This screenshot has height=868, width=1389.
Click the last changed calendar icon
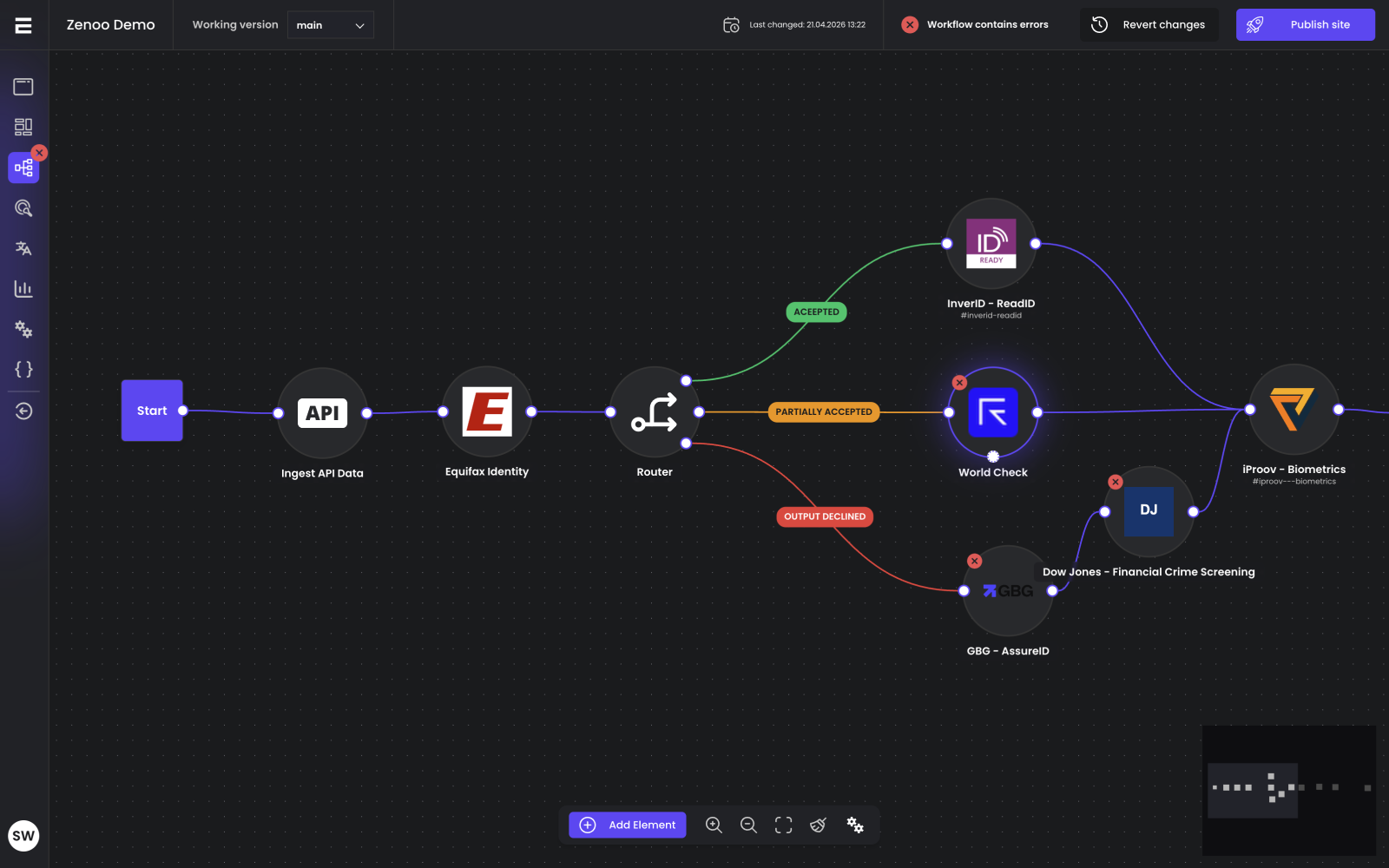pyautogui.click(x=732, y=25)
